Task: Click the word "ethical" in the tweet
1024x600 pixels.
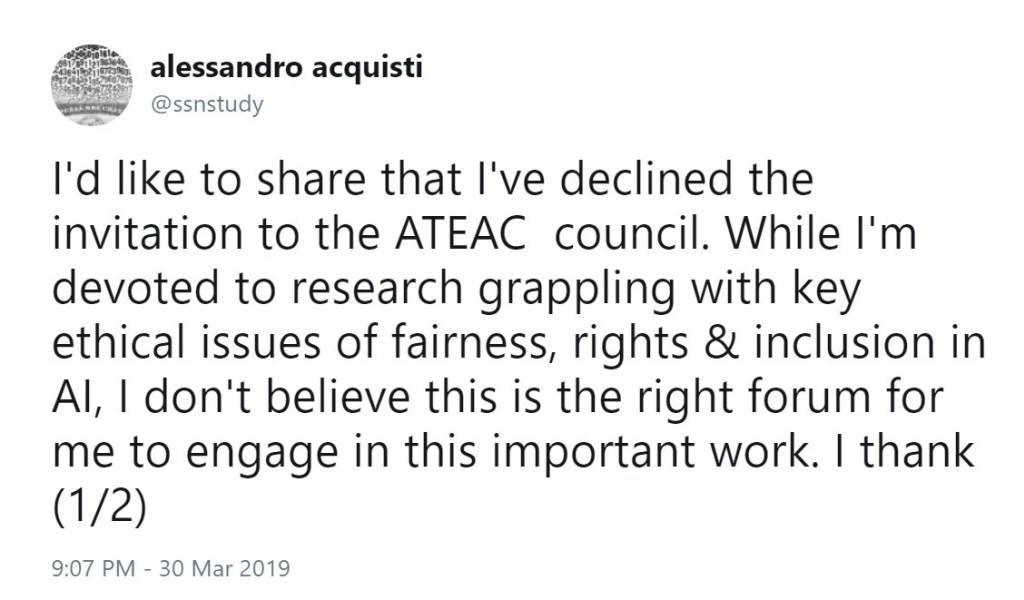Action: pyautogui.click(x=121, y=344)
